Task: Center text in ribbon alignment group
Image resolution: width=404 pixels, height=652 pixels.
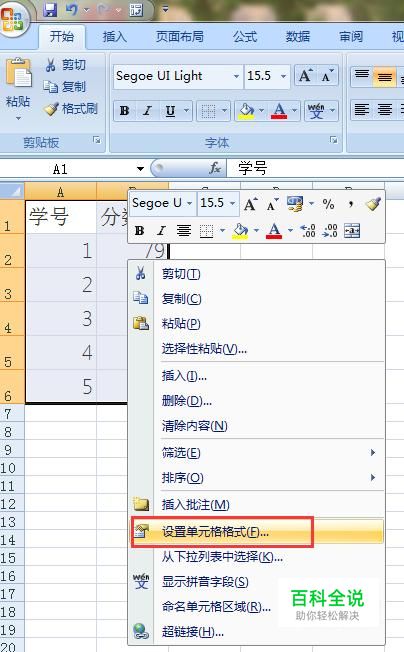Action: 384,110
